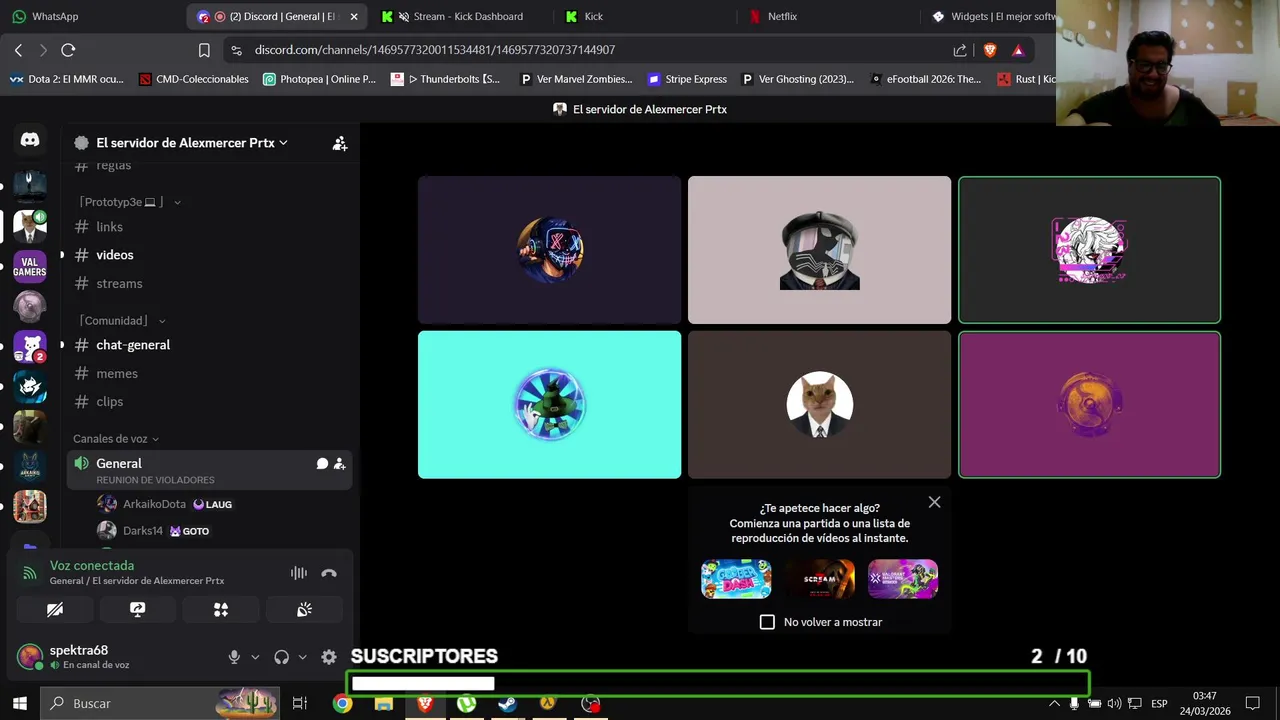Image resolution: width=1280 pixels, height=720 pixels.
Task: Open Brave Shields icon
Action: [x=990, y=50]
